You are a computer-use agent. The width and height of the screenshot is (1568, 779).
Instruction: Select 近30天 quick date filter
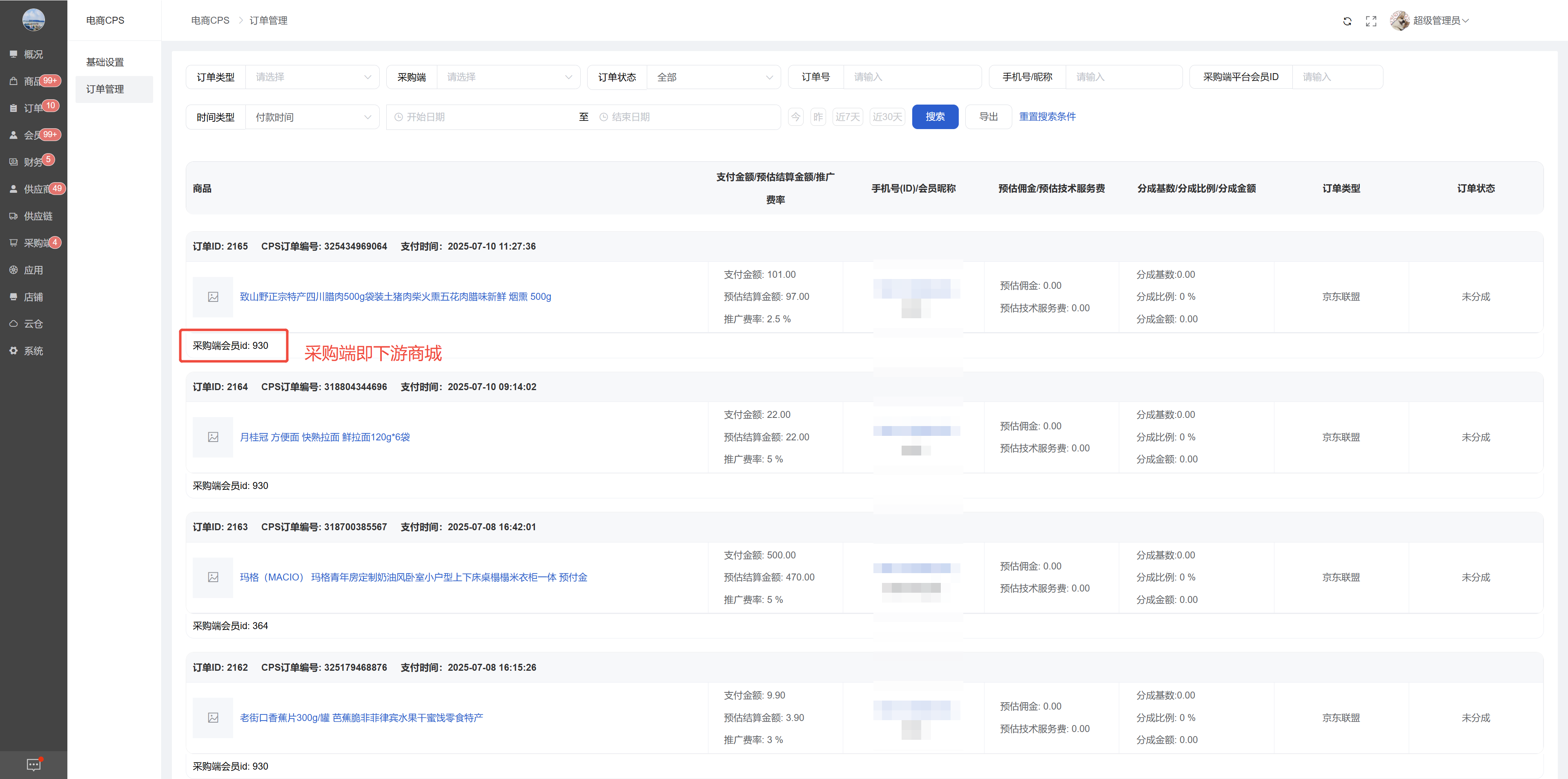(887, 117)
